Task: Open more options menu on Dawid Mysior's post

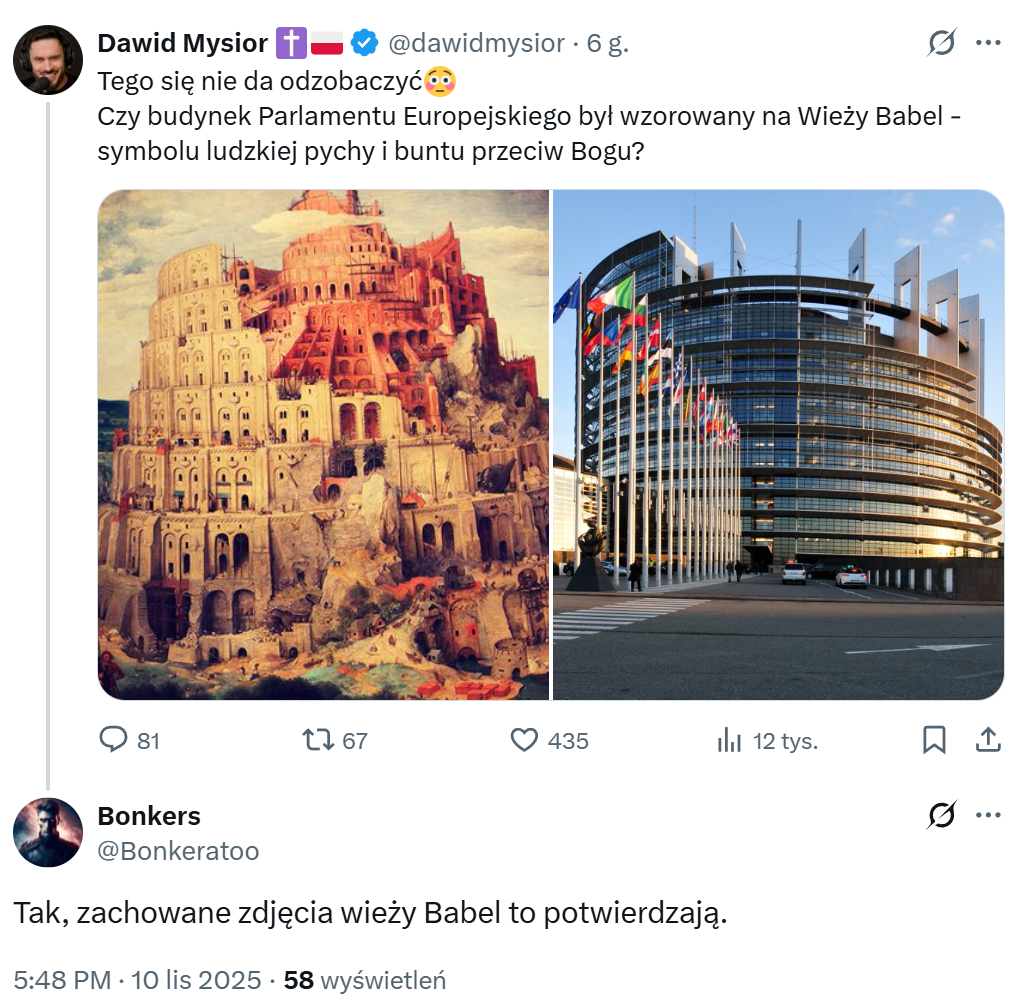Action: tap(988, 43)
